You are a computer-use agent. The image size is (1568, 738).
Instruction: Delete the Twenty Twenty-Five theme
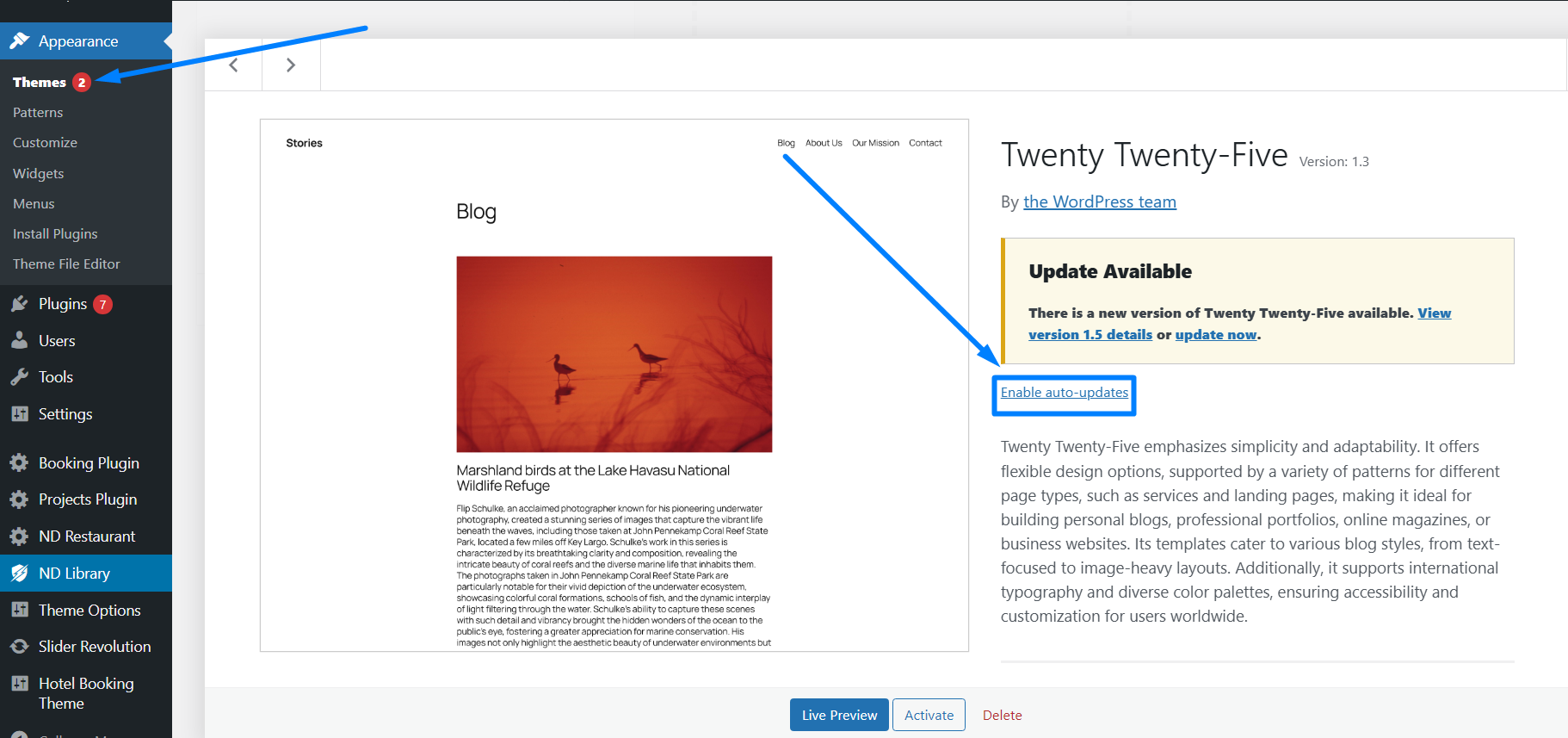click(1003, 715)
